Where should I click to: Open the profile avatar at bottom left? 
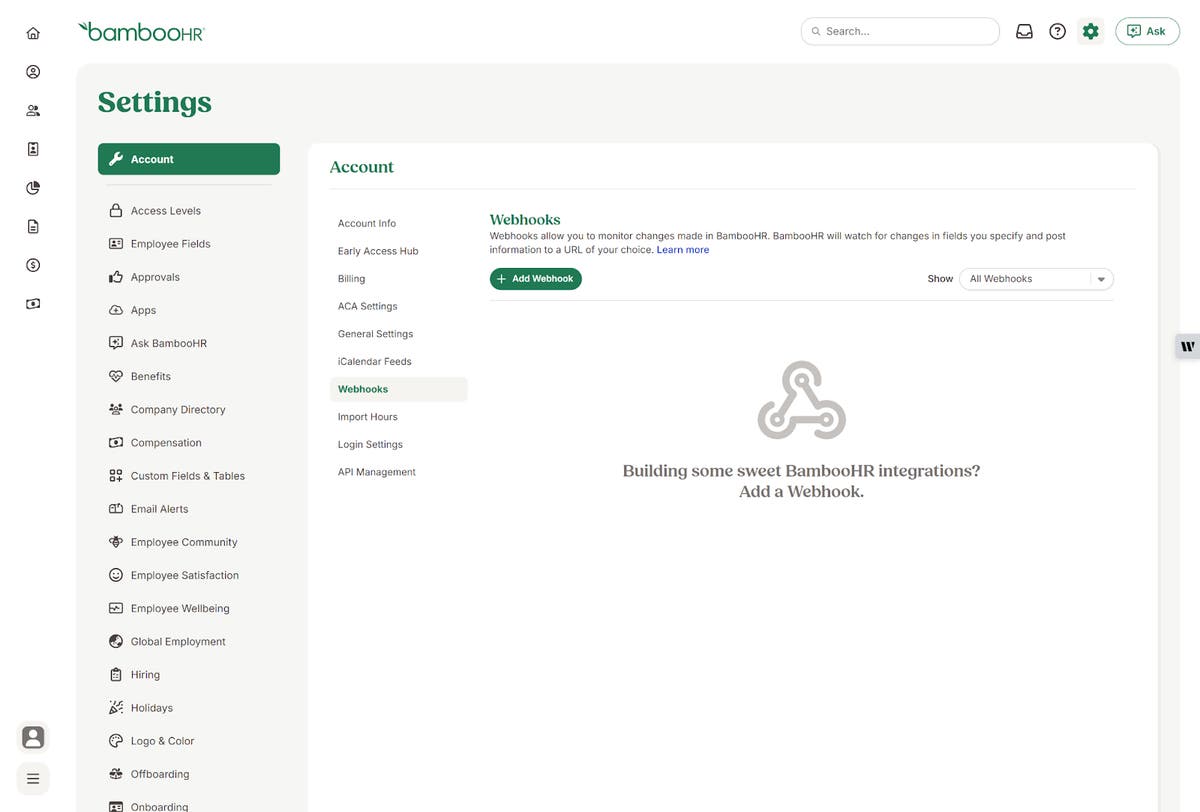pyautogui.click(x=32, y=736)
